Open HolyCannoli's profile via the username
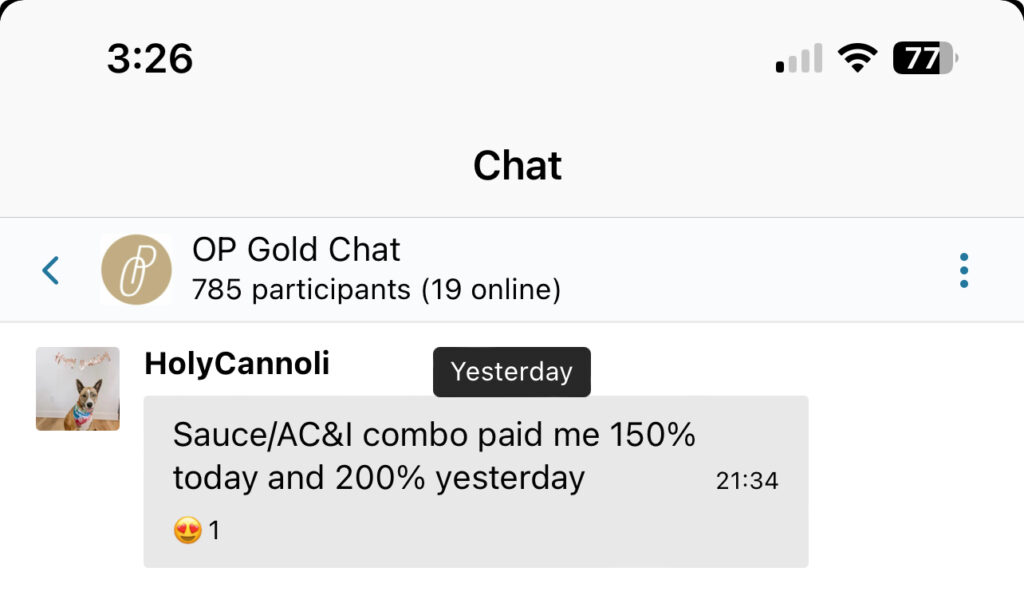The width and height of the screenshot is (1024, 603). [237, 364]
